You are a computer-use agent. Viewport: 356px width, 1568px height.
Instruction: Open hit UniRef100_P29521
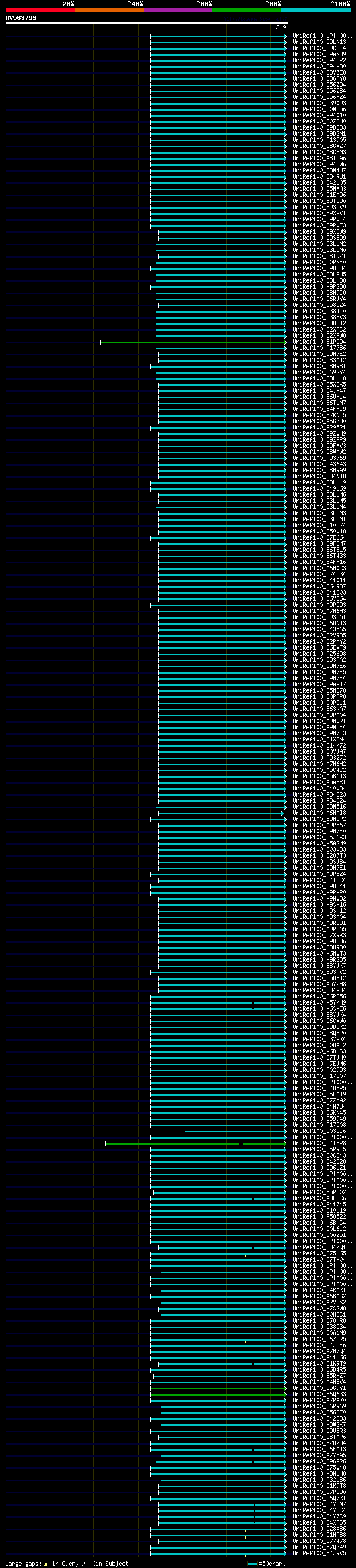(x=319, y=427)
